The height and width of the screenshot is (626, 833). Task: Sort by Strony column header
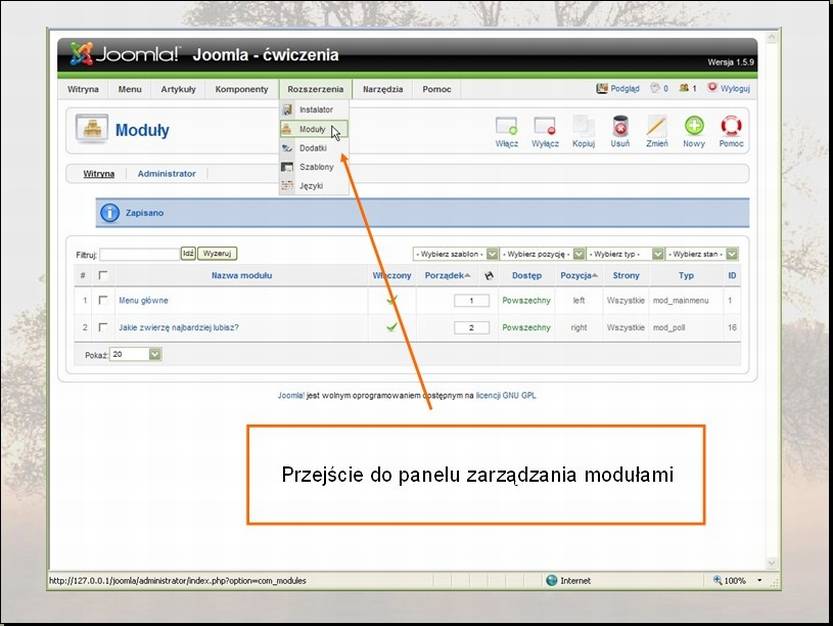point(626,275)
